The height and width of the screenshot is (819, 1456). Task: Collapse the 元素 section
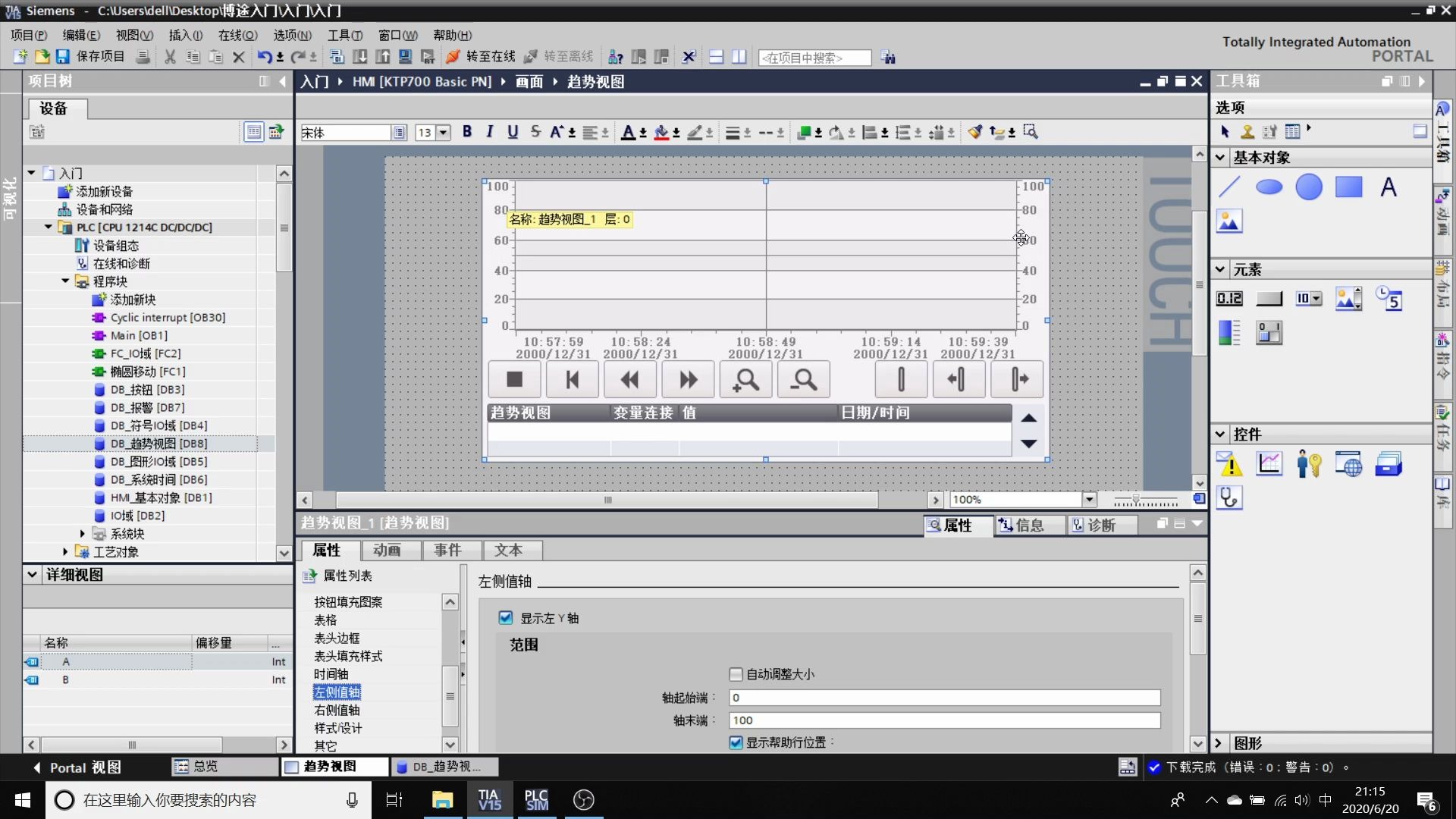coord(1220,269)
